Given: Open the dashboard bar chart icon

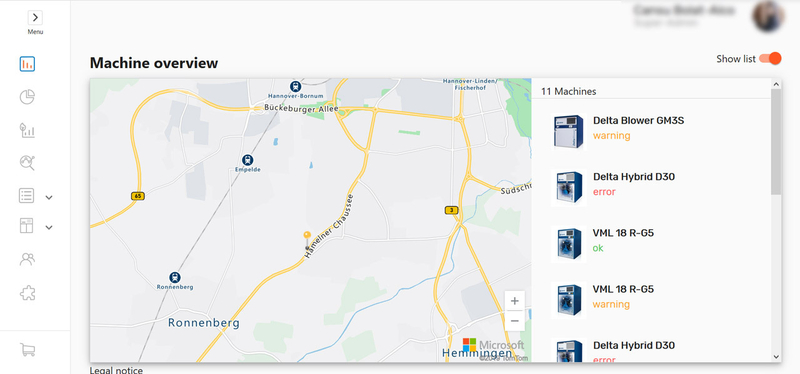Looking at the screenshot, I should tap(28, 64).
